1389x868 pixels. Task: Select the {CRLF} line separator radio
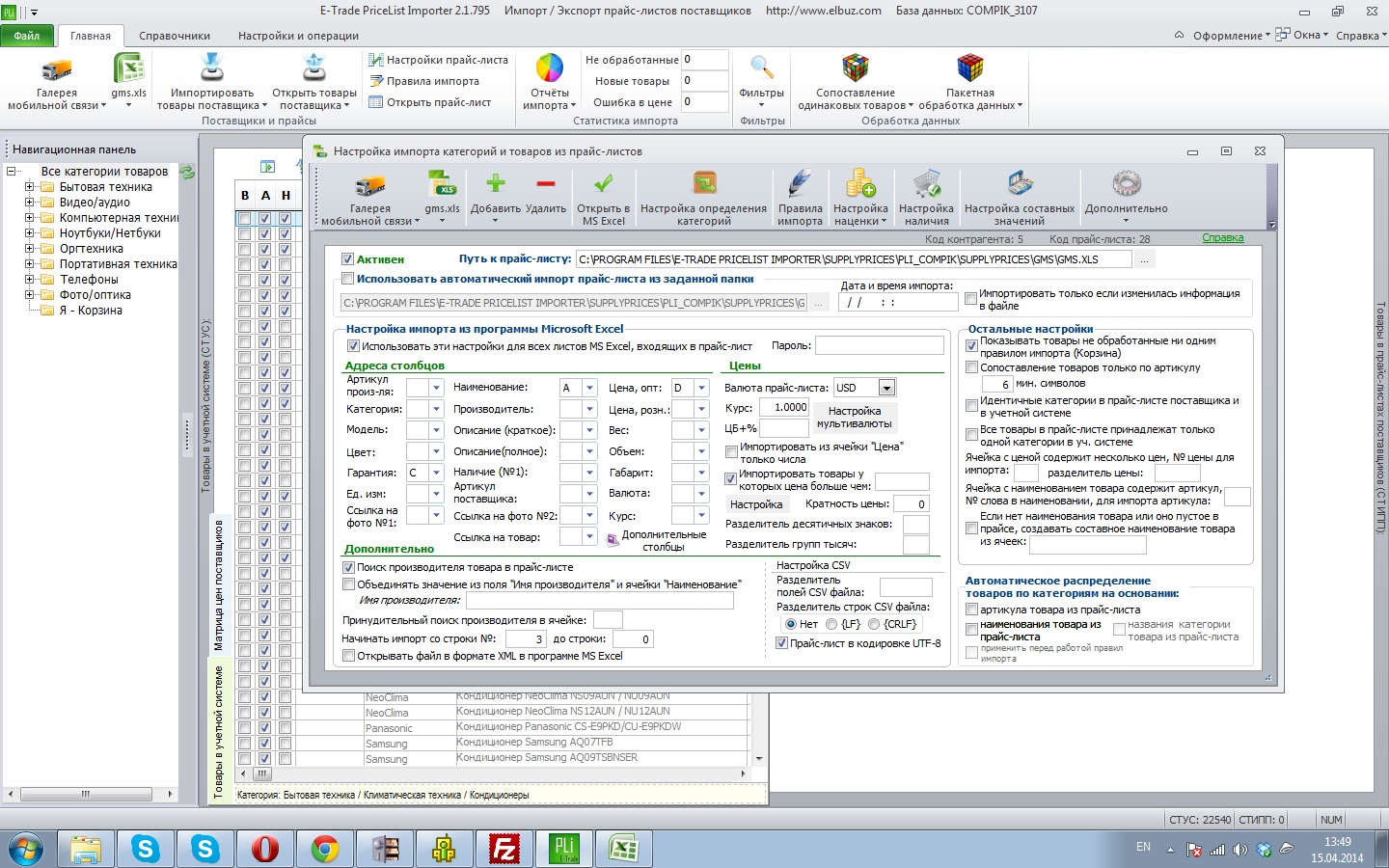874,624
